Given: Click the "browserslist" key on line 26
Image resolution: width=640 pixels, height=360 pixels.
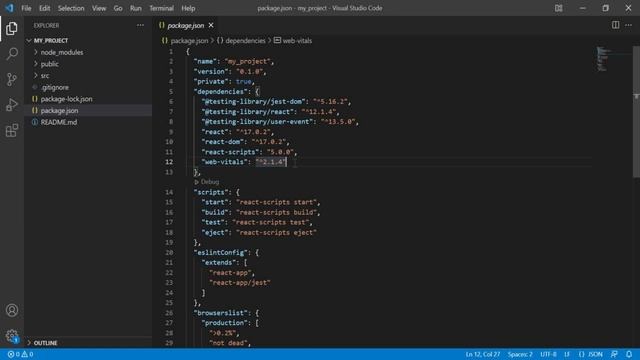Looking at the screenshot, I should (x=221, y=313).
